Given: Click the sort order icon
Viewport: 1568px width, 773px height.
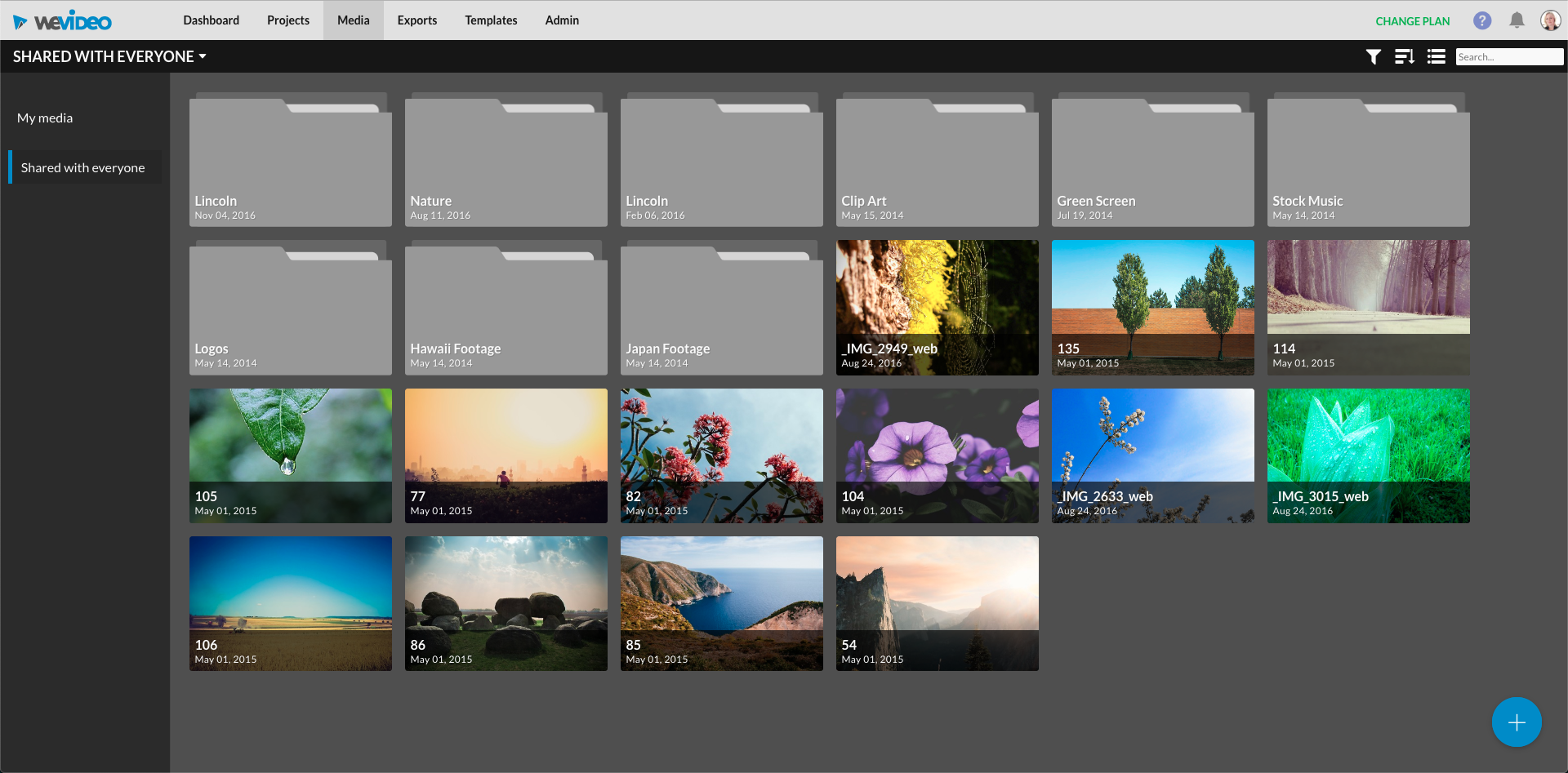Looking at the screenshot, I should (1404, 56).
